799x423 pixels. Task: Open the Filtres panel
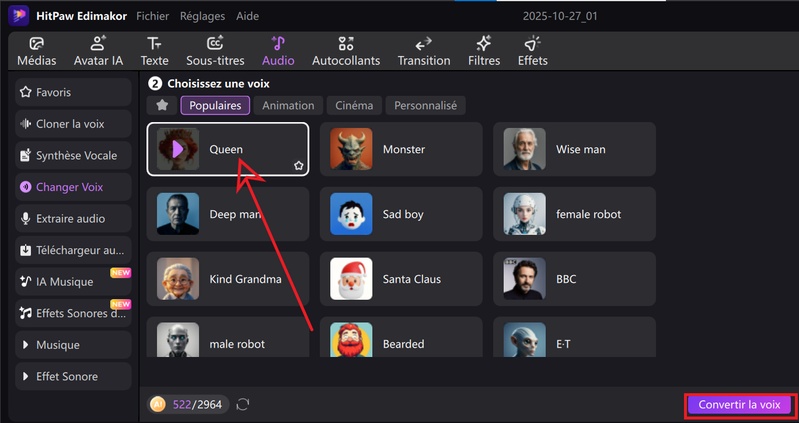click(x=484, y=51)
